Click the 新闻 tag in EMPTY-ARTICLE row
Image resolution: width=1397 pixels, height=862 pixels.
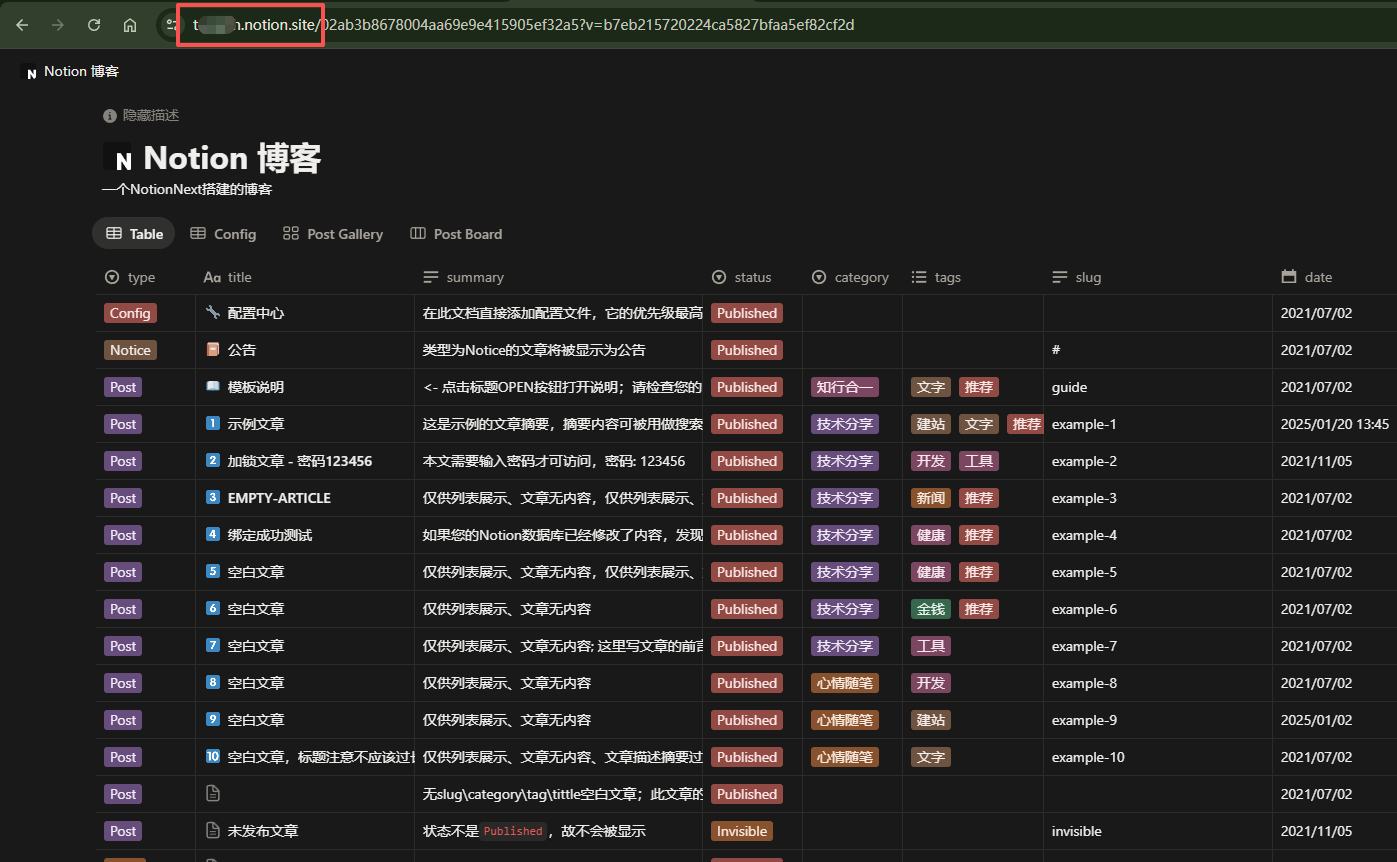(x=931, y=498)
